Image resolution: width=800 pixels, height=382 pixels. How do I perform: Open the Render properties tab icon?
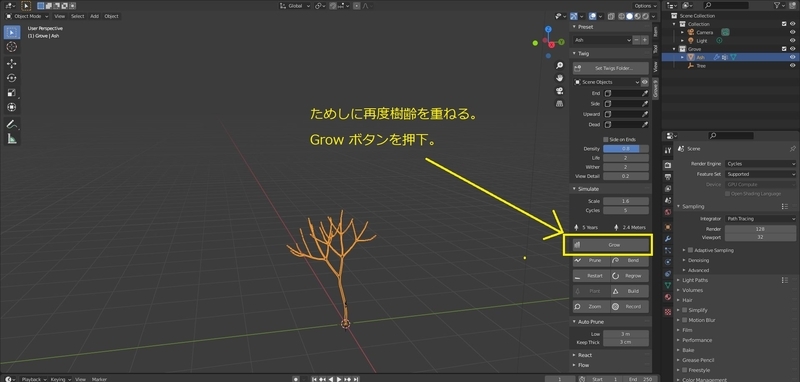click(x=668, y=165)
